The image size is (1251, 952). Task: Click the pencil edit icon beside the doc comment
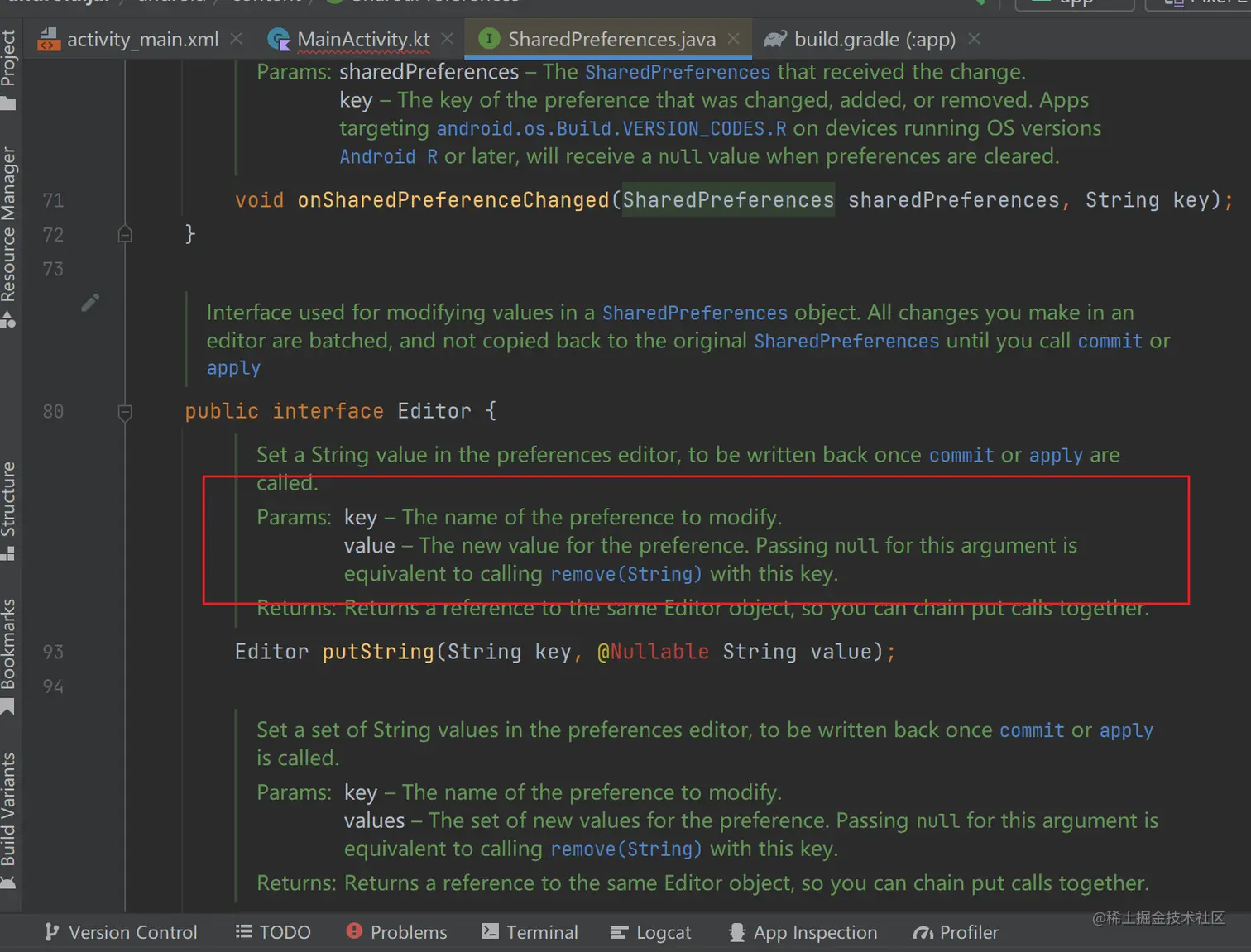click(x=90, y=303)
